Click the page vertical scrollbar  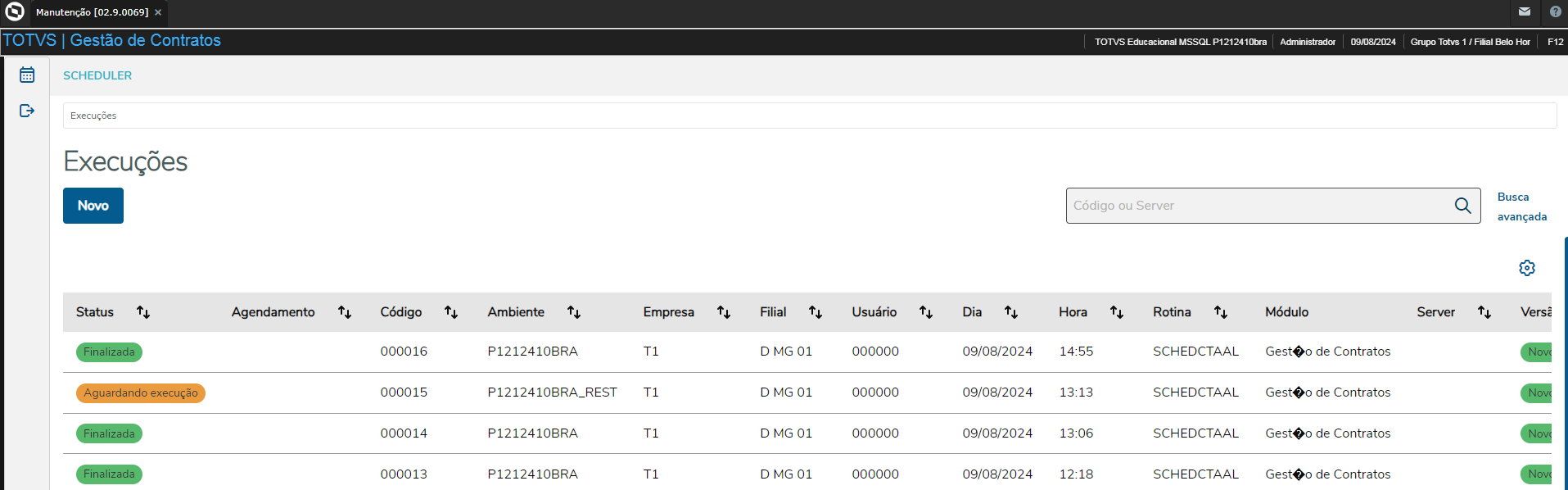tap(1566, 363)
